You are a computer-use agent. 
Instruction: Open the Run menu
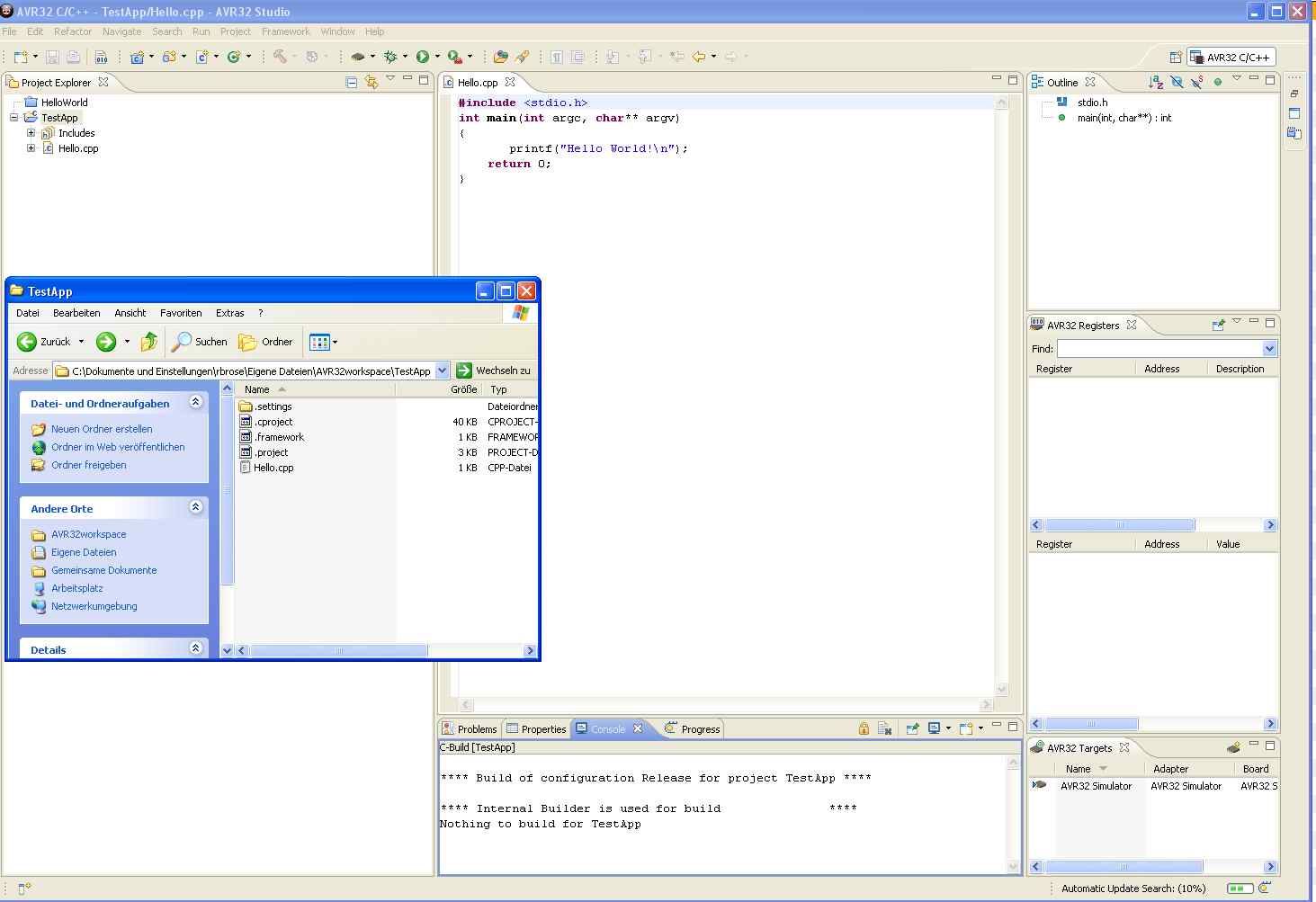pos(201,31)
